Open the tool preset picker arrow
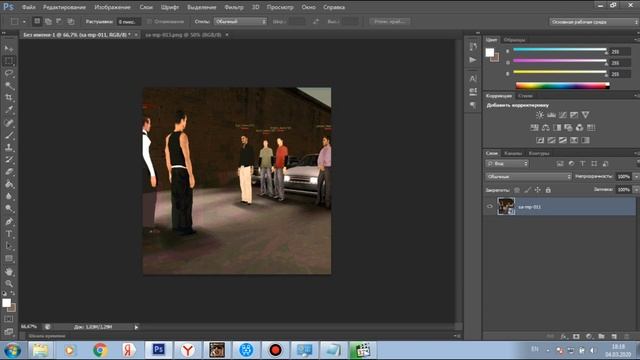The image size is (640, 360). 24,21
